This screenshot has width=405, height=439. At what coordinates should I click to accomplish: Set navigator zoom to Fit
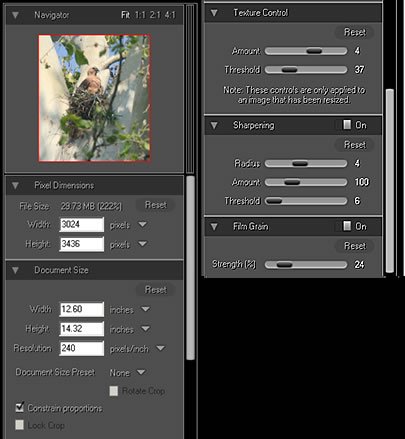tap(125, 15)
